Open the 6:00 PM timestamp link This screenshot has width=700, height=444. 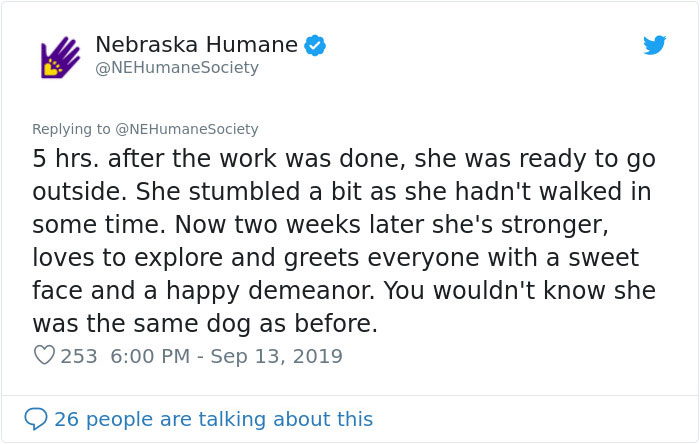(148, 356)
